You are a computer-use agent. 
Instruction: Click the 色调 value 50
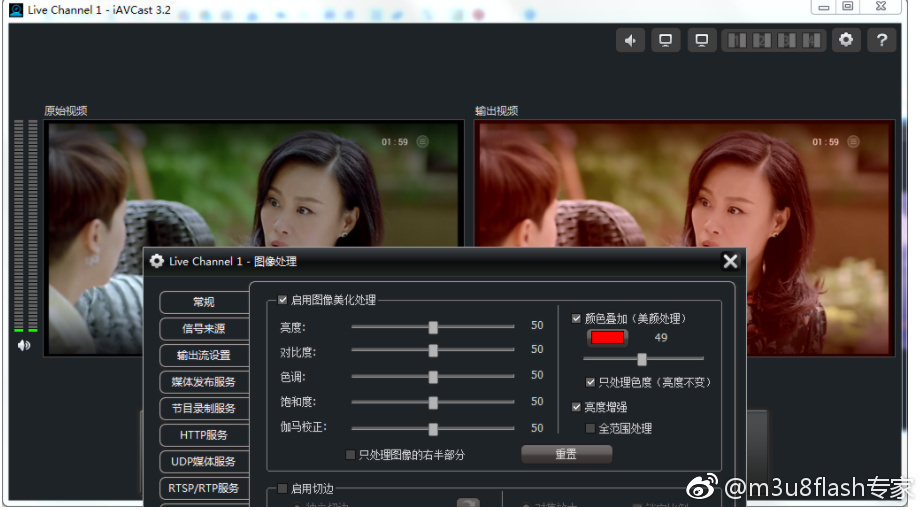pos(537,375)
